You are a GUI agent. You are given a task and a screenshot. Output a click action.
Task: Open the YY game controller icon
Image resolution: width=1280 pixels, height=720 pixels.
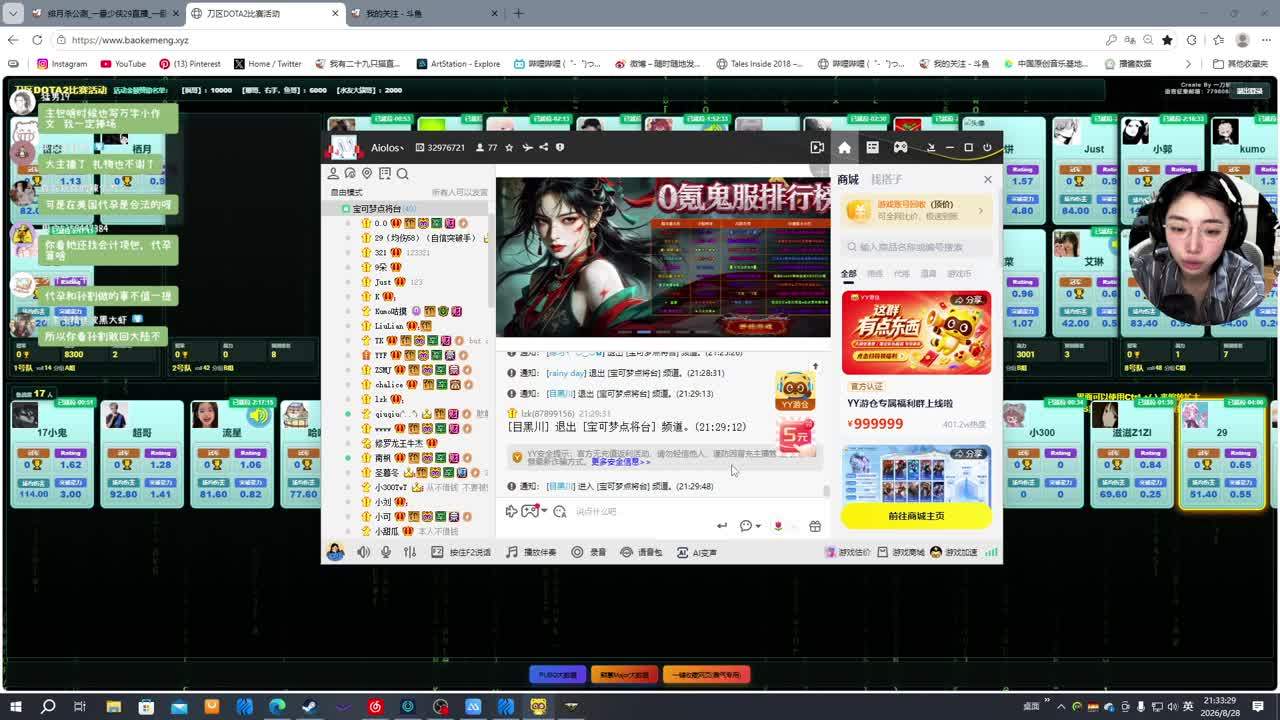900,147
